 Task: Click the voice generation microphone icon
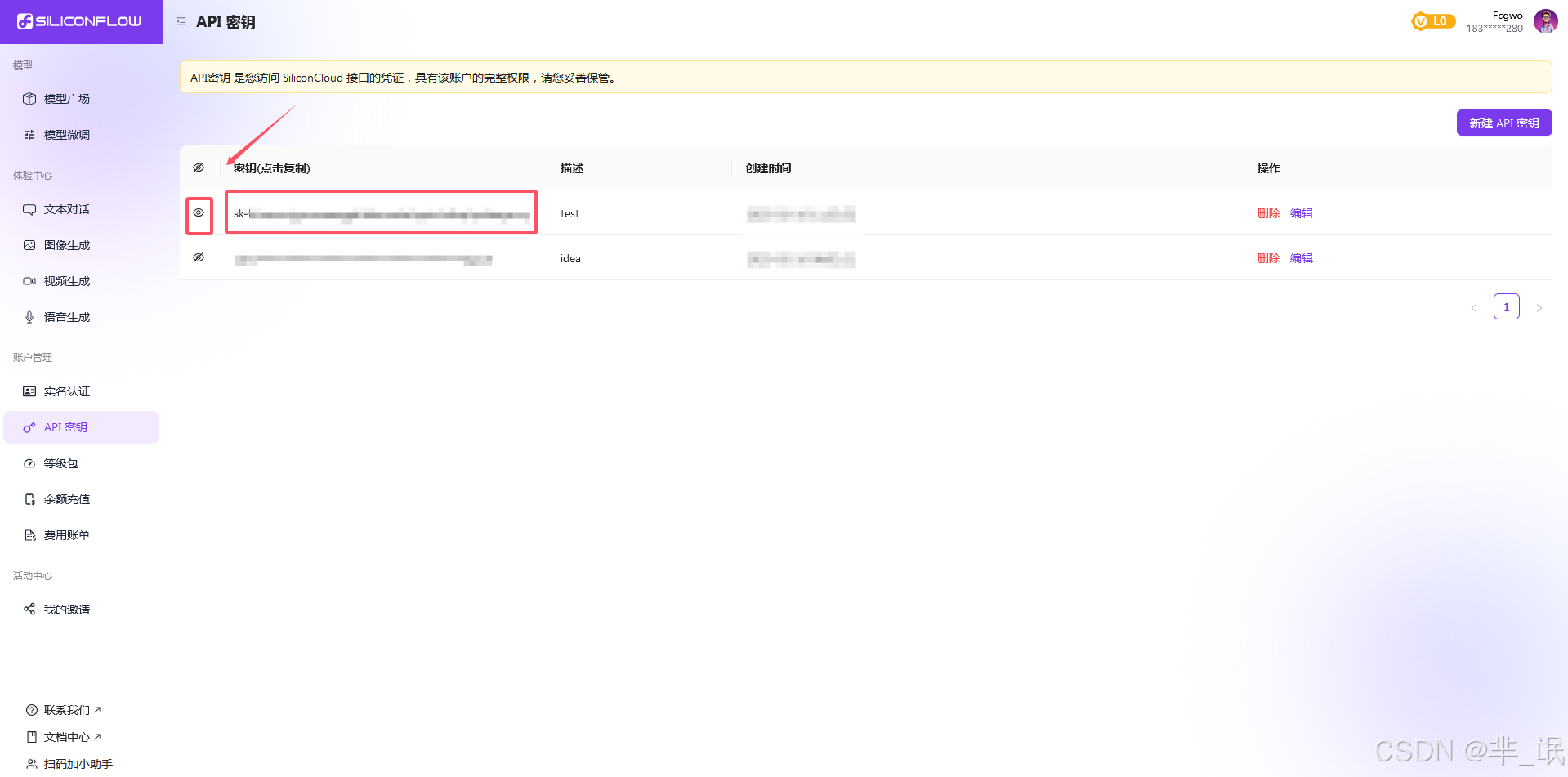29,317
